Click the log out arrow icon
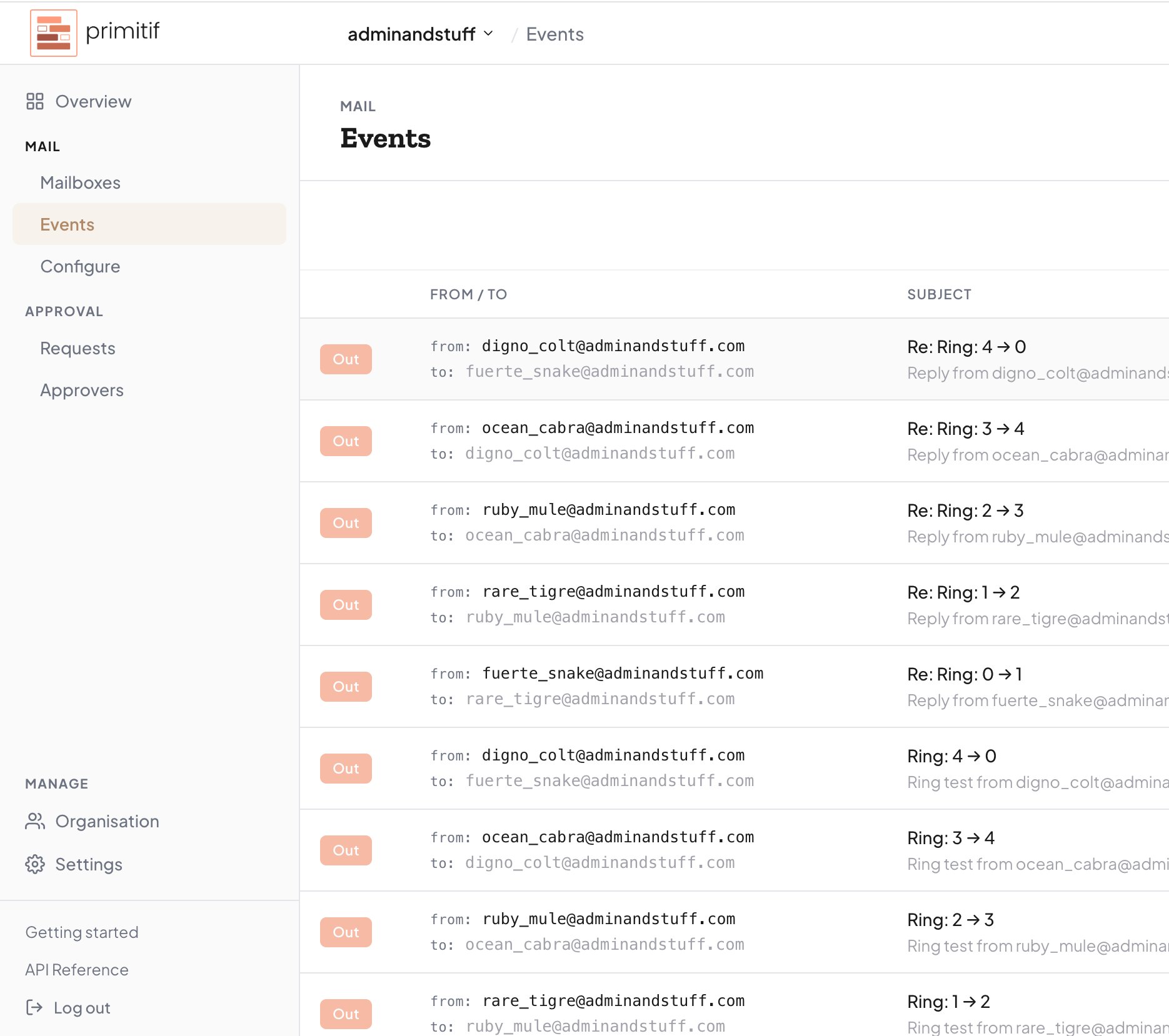The image size is (1169, 1036). [x=36, y=1007]
